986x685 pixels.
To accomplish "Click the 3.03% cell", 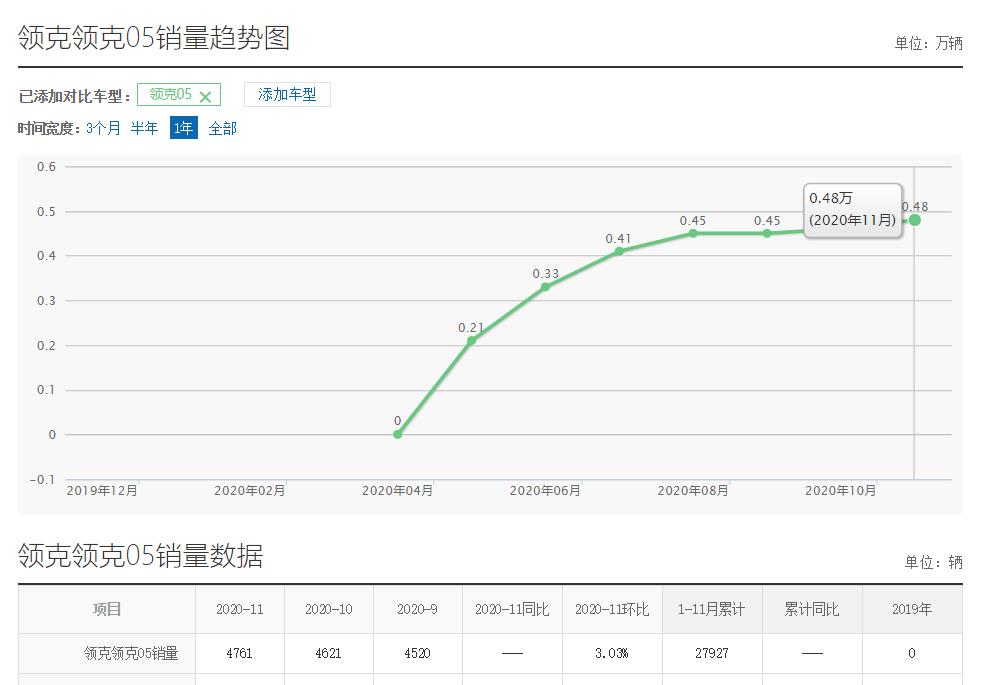I will point(612,653).
